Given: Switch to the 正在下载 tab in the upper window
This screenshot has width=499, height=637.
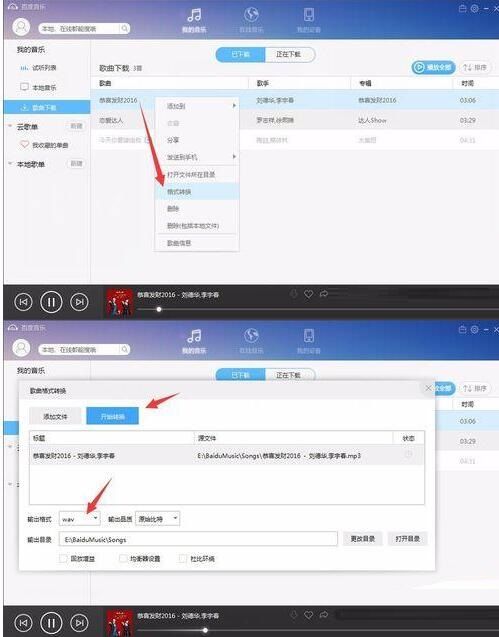Looking at the screenshot, I should (289, 54).
